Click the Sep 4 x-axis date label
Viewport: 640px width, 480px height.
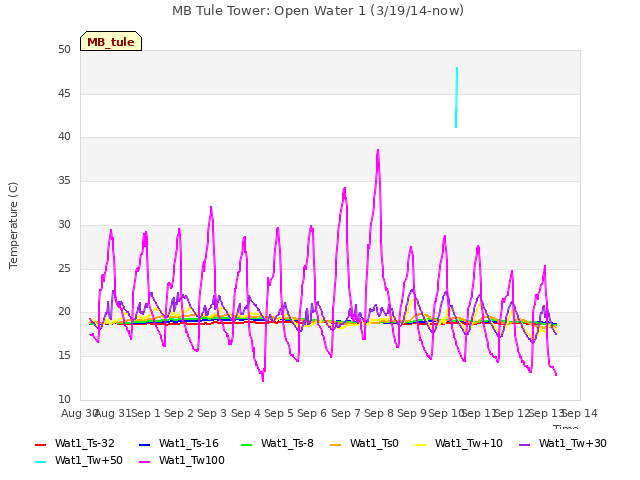(246, 413)
